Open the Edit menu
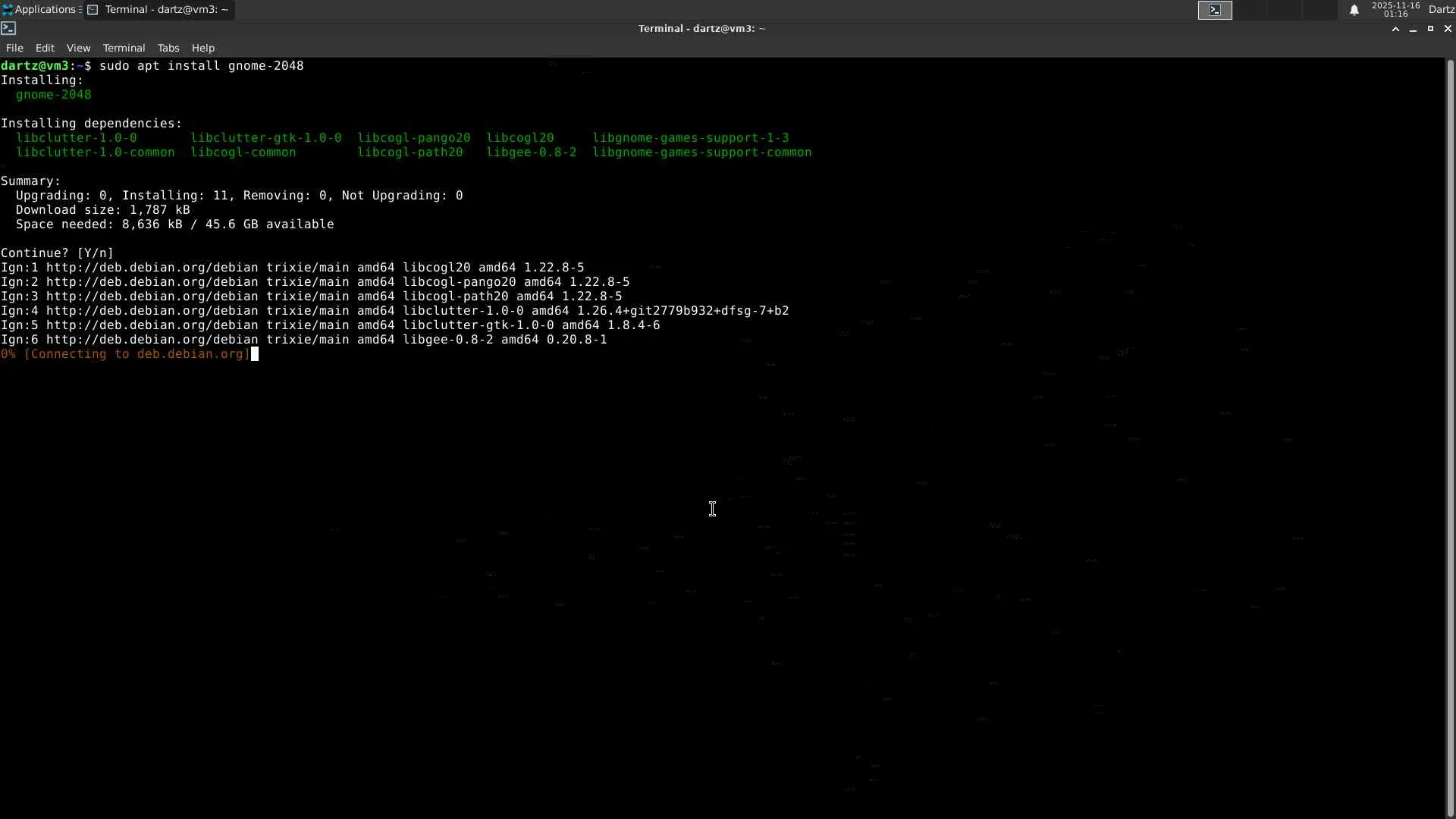This screenshot has width=1456, height=819. [x=45, y=48]
